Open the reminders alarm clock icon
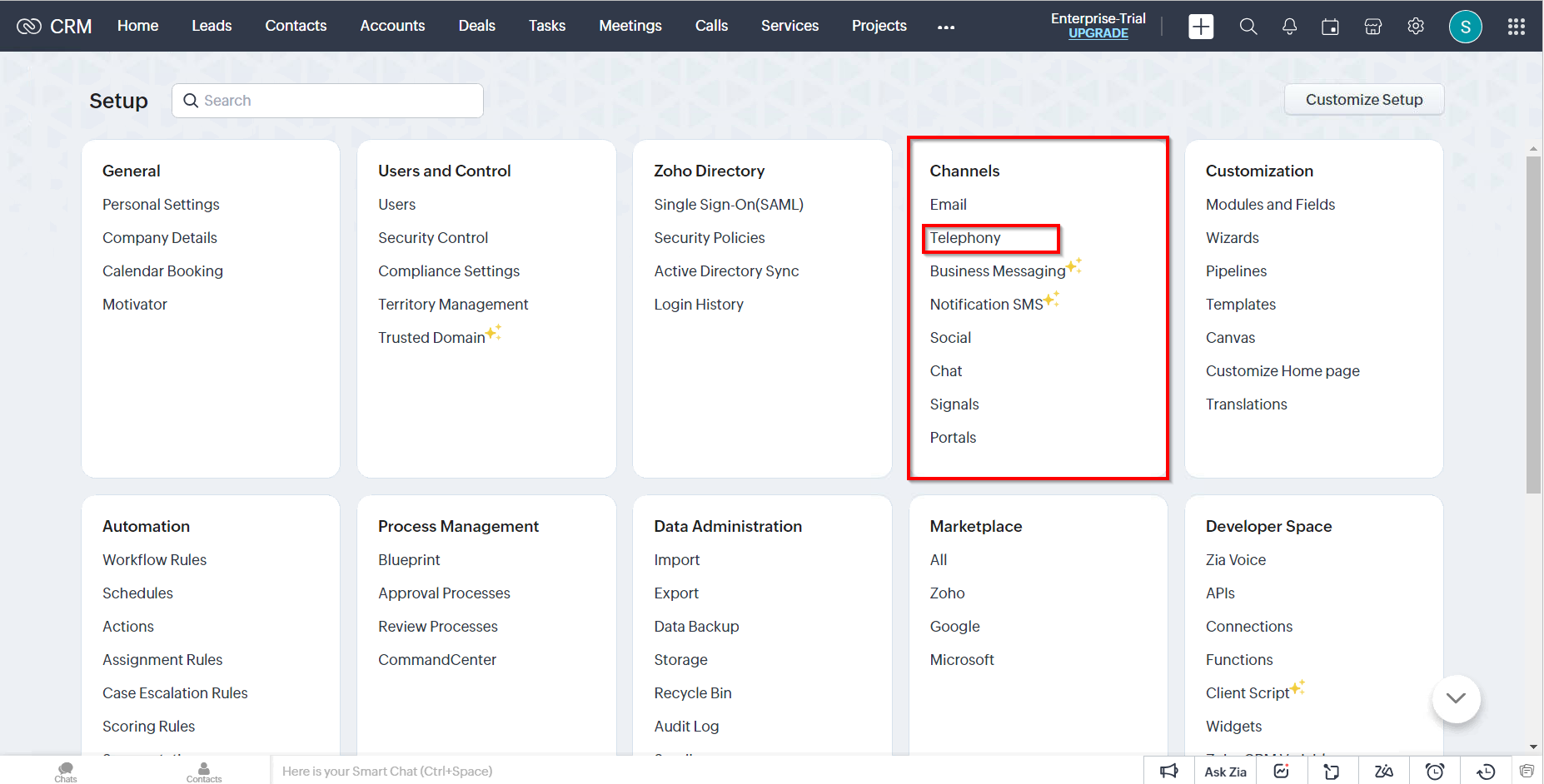Screen dimensions: 1544x784 [1435, 772]
